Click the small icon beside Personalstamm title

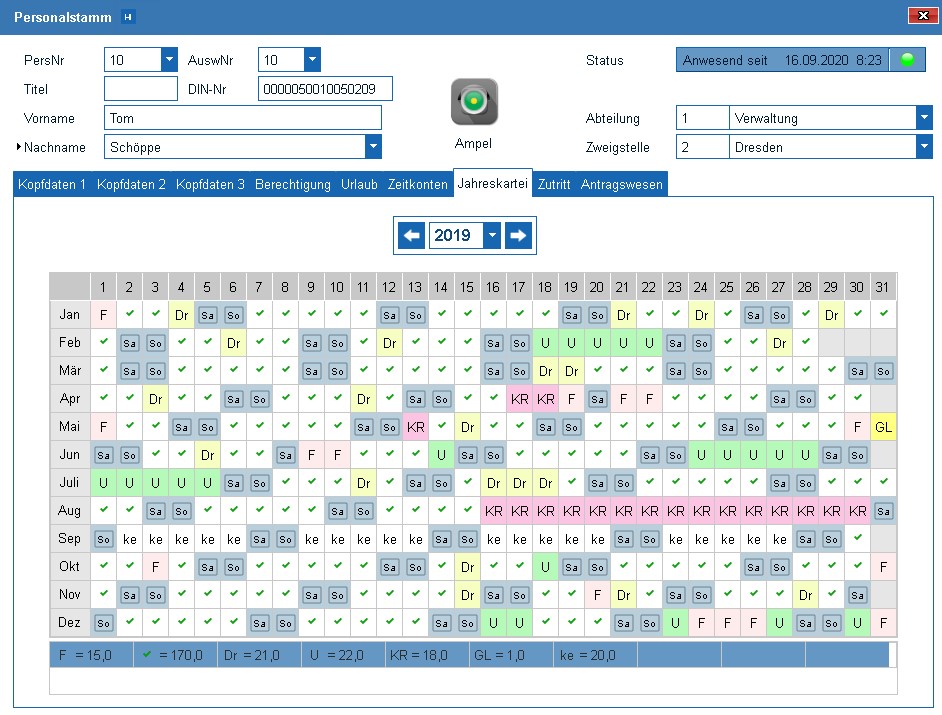click(x=127, y=17)
